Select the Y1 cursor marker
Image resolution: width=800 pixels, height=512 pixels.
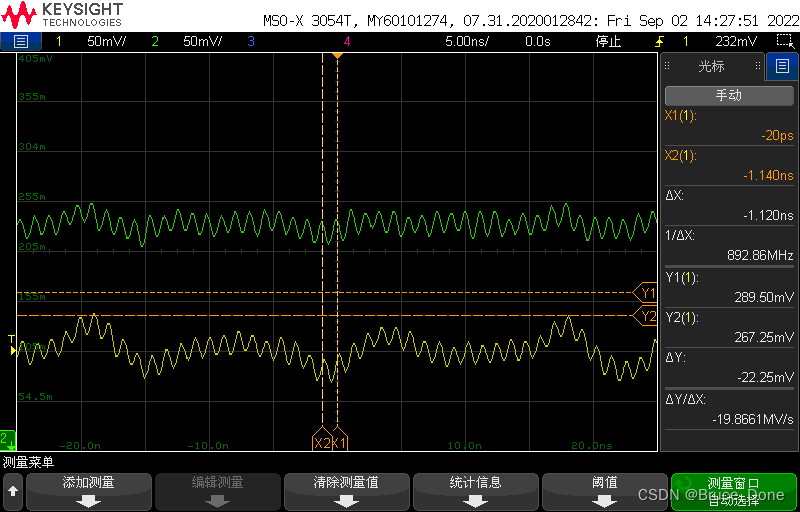coord(644,293)
